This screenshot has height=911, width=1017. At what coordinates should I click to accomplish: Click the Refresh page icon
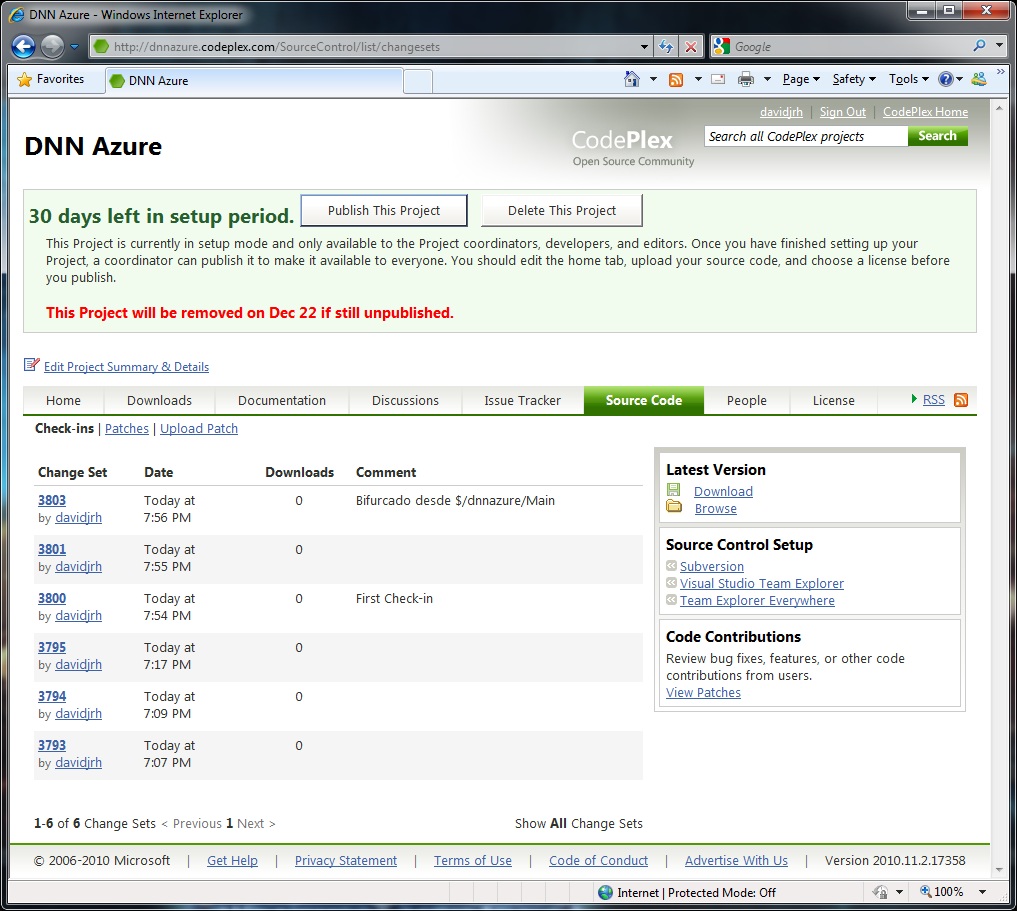[x=666, y=47]
